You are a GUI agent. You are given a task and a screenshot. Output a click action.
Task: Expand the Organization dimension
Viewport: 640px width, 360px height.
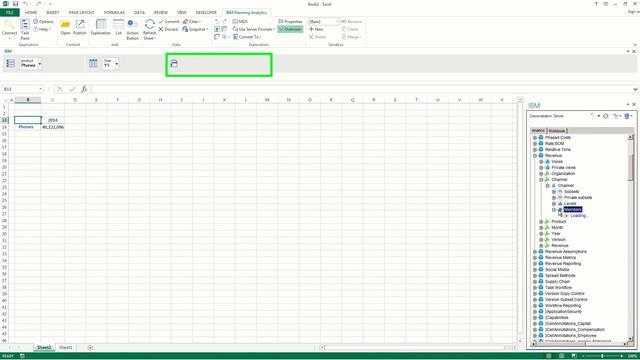point(541,174)
